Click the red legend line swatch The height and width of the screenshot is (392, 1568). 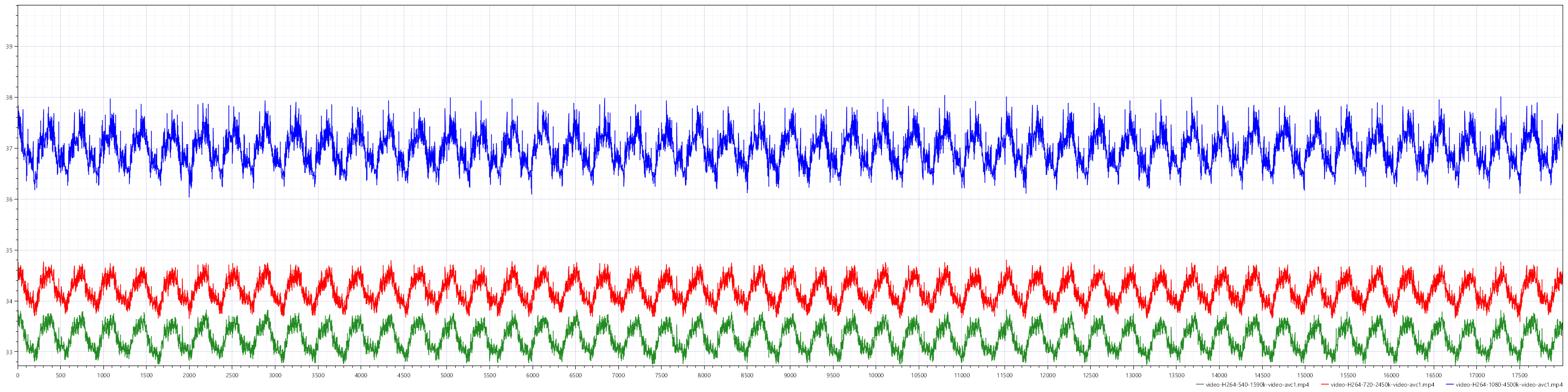pos(1324,385)
